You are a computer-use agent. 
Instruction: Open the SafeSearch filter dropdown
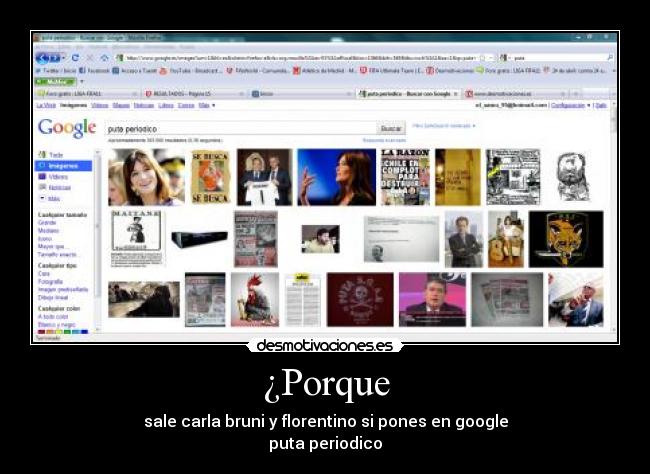click(444, 126)
